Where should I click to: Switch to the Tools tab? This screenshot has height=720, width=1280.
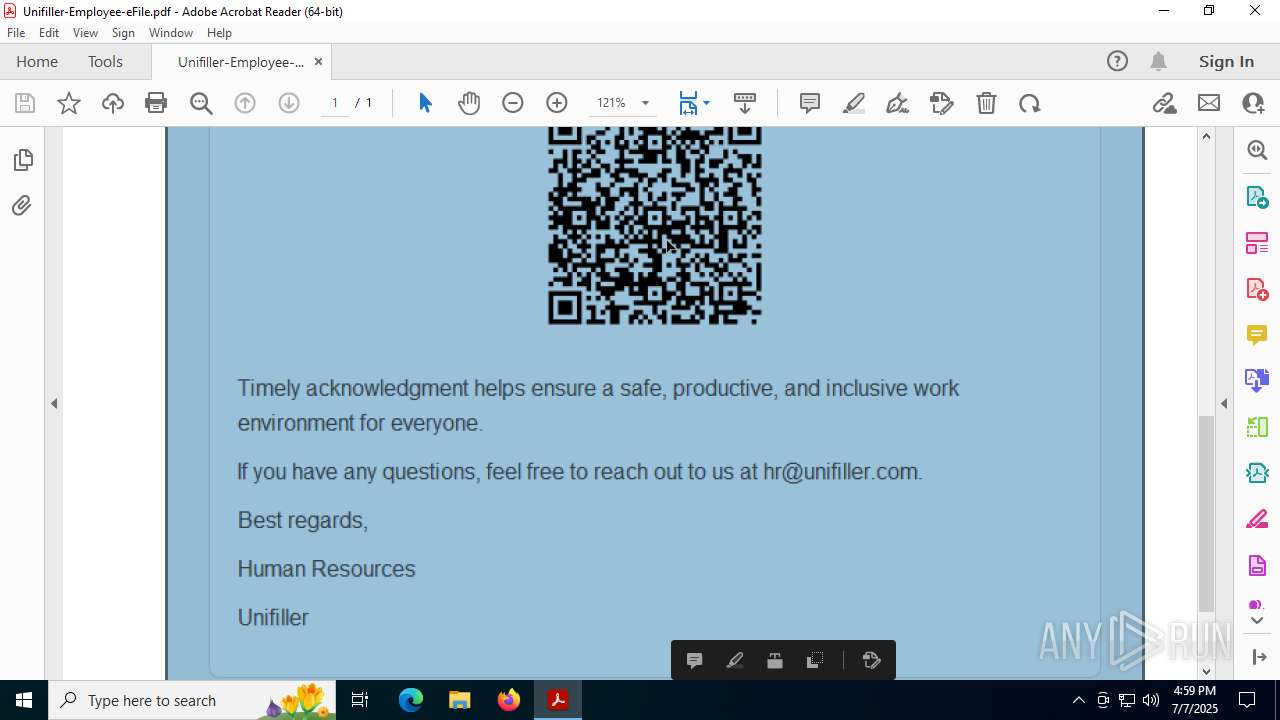click(x=105, y=61)
